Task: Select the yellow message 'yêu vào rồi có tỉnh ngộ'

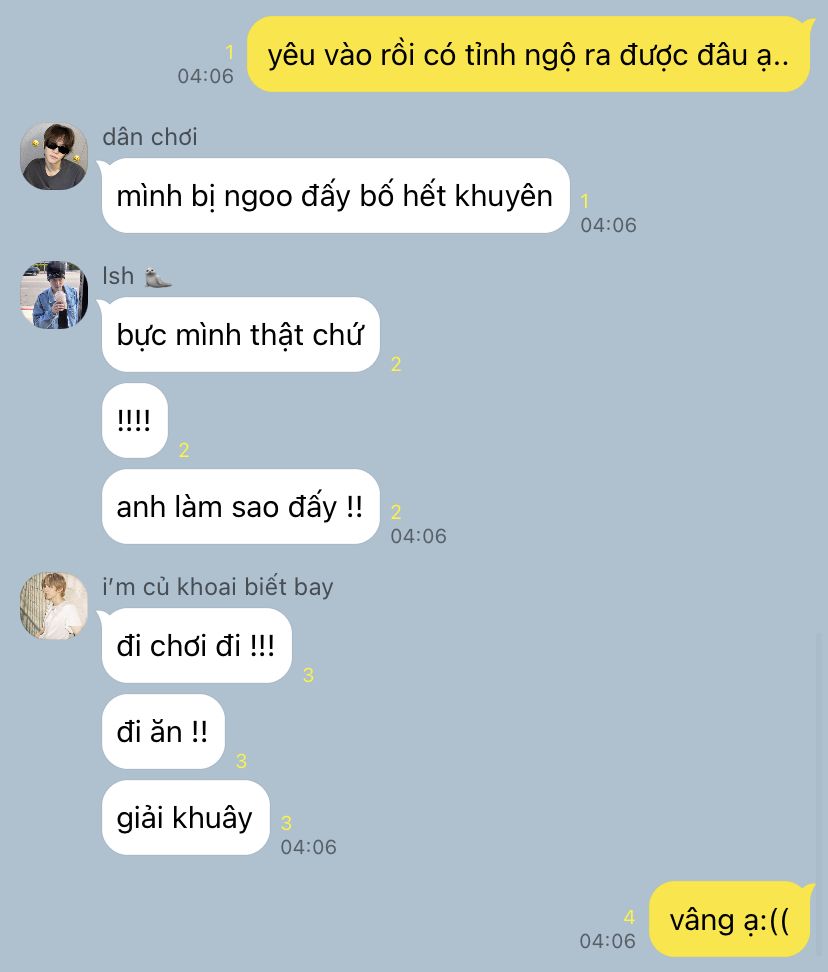Action: (x=529, y=55)
